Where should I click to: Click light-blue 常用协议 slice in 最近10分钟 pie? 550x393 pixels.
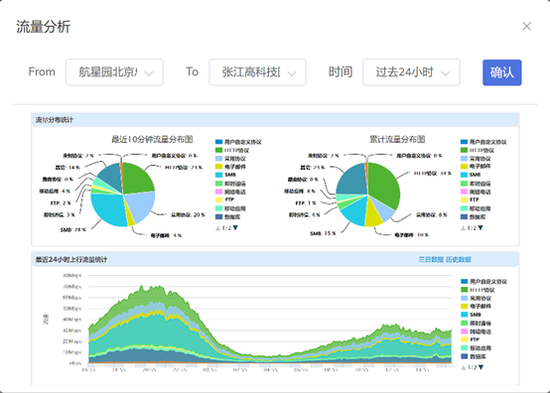(140, 206)
